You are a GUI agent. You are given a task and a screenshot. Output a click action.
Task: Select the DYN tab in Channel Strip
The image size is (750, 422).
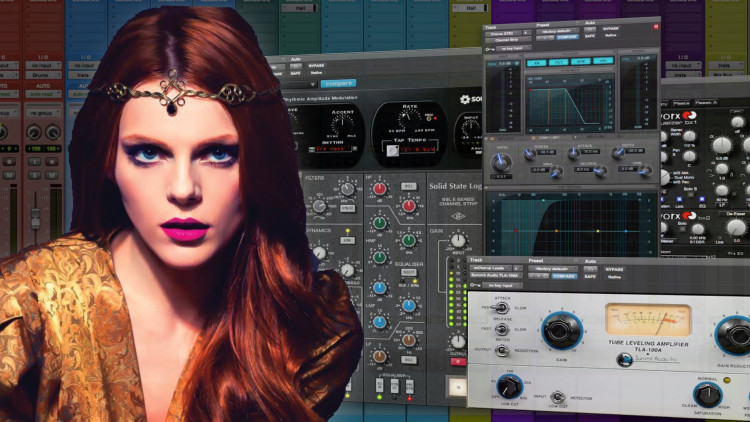pos(580,62)
